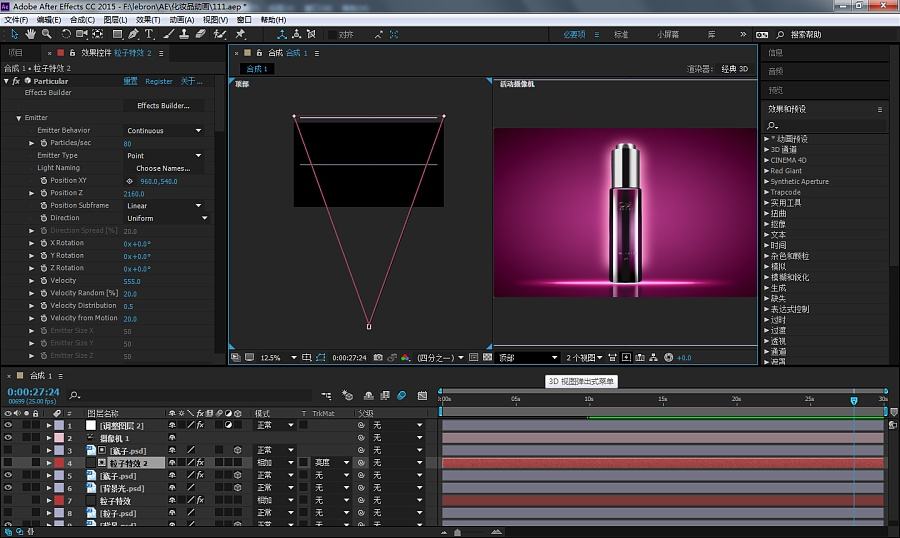Click the timeline zoom slider at bottom

point(457,532)
